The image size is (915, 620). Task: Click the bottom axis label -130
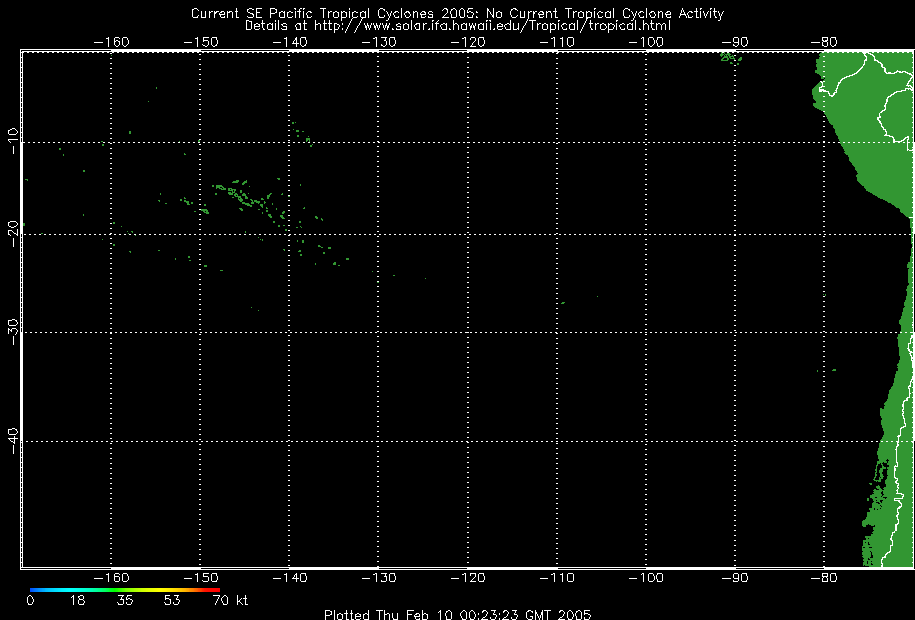tap(378, 577)
